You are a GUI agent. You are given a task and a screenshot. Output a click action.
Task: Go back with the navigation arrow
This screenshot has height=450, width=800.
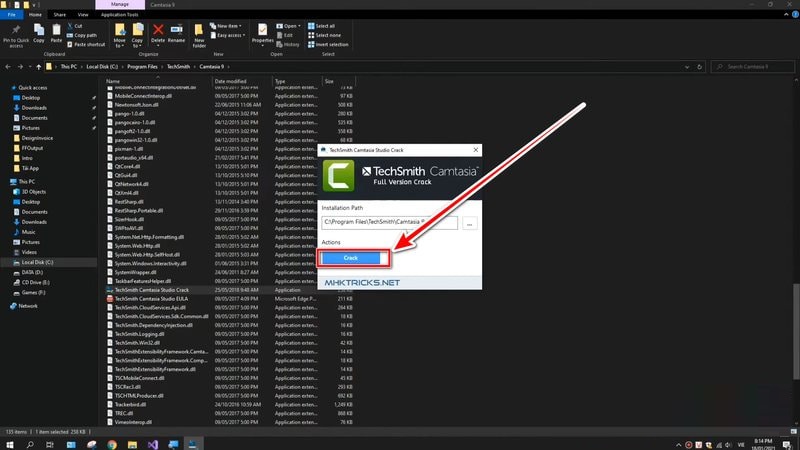click(x=8, y=67)
